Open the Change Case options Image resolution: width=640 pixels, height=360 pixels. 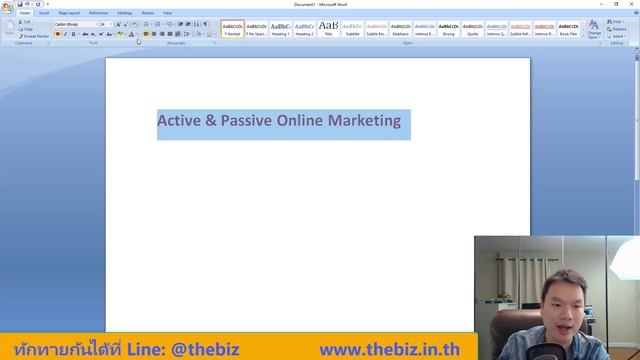point(109,34)
